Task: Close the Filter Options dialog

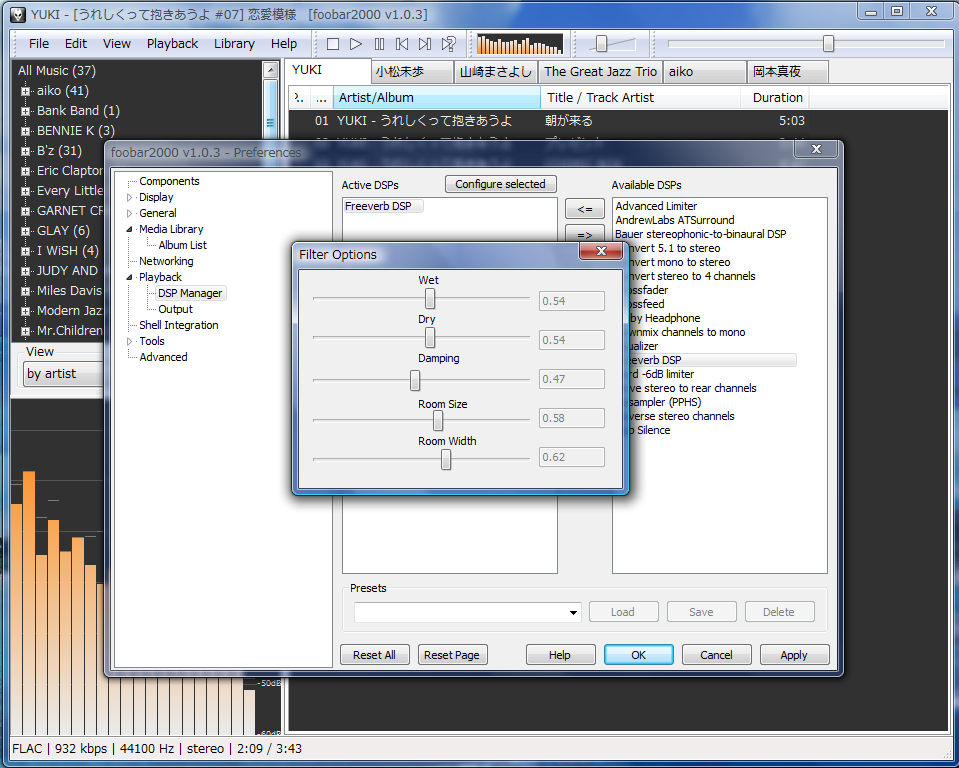Action: tap(601, 251)
